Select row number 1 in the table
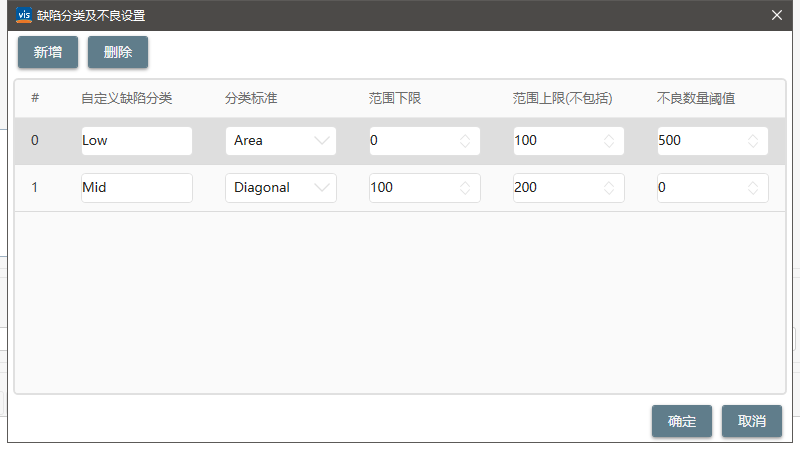This screenshot has width=800, height=450. point(35,187)
